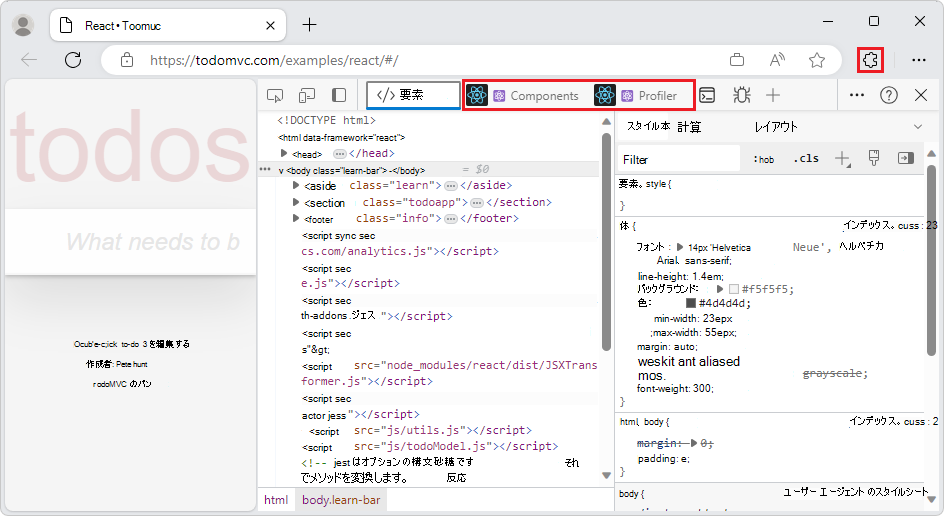The height and width of the screenshot is (516, 944).
Task: Refresh the page
Action: click(73, 60)
